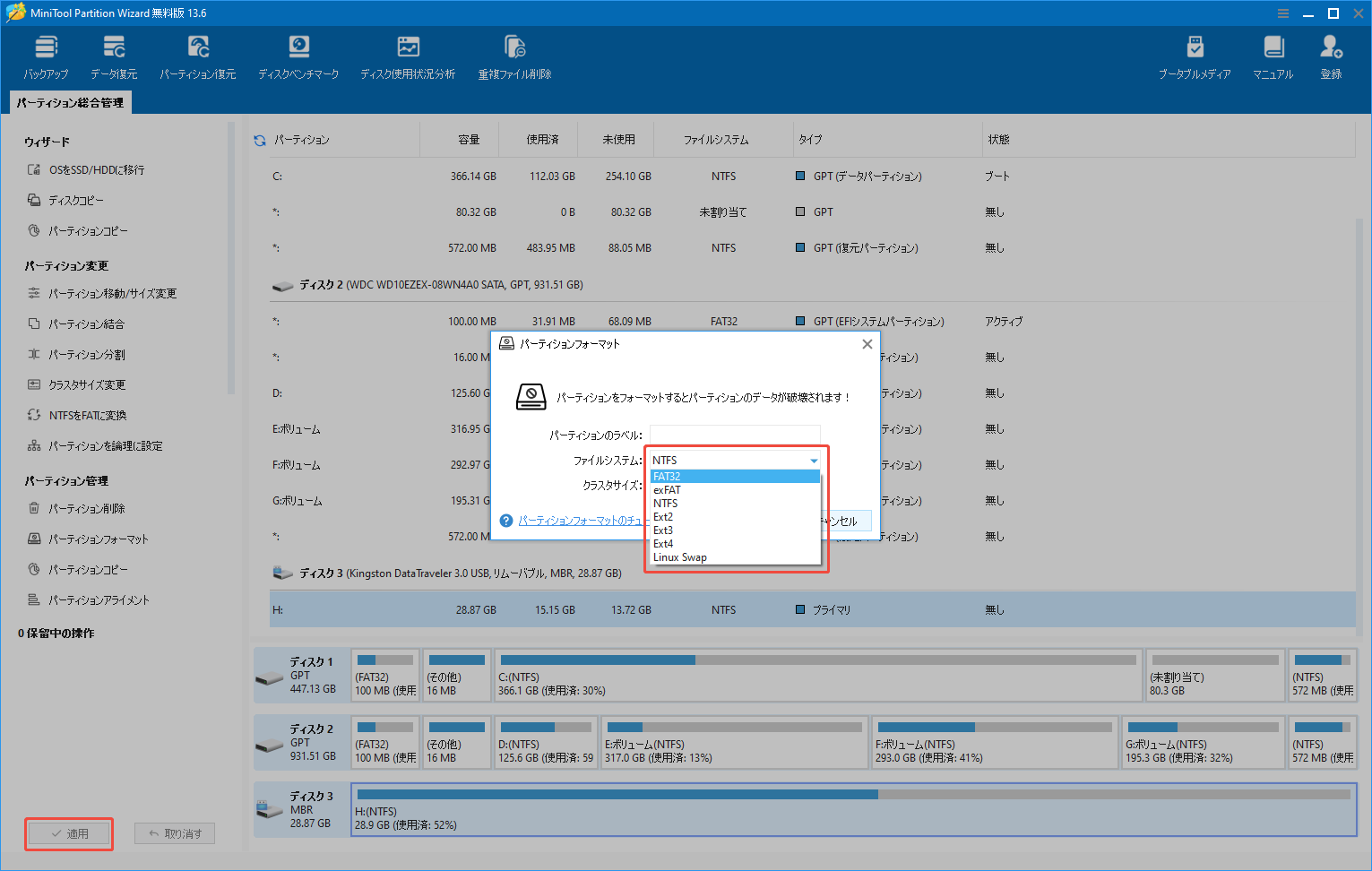Screen dimensions: 1372x871
Task: Open the マニュアル user manual
Action: [x=1273, y=56]
